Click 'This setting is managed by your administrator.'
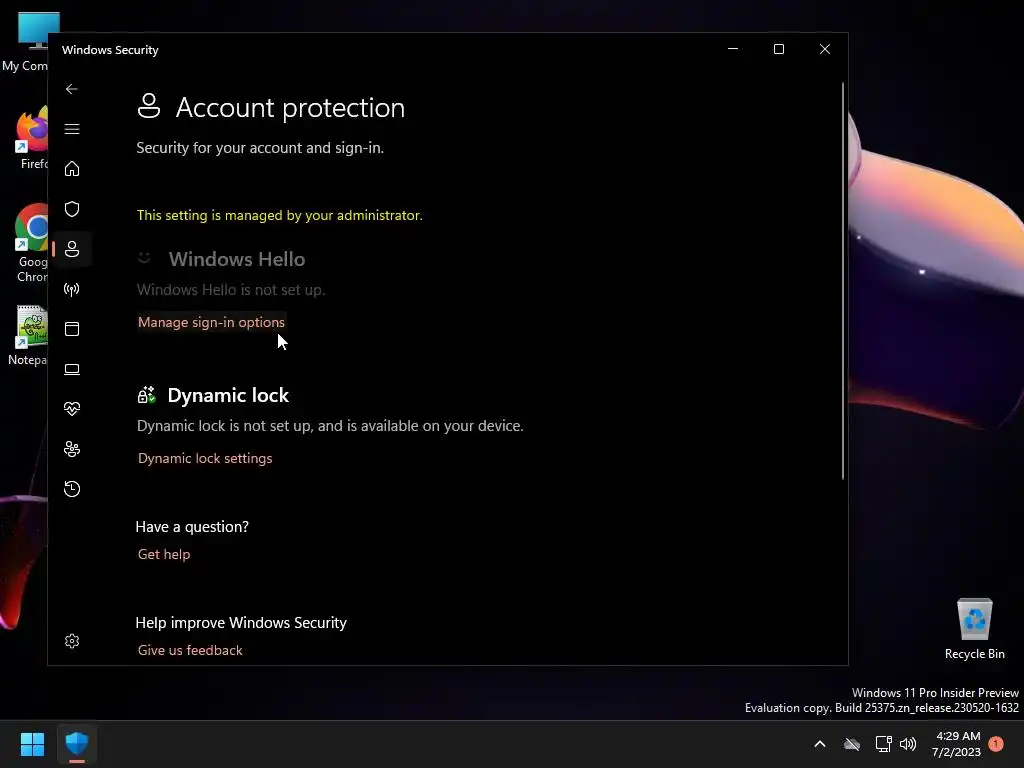 pos(280,216)
